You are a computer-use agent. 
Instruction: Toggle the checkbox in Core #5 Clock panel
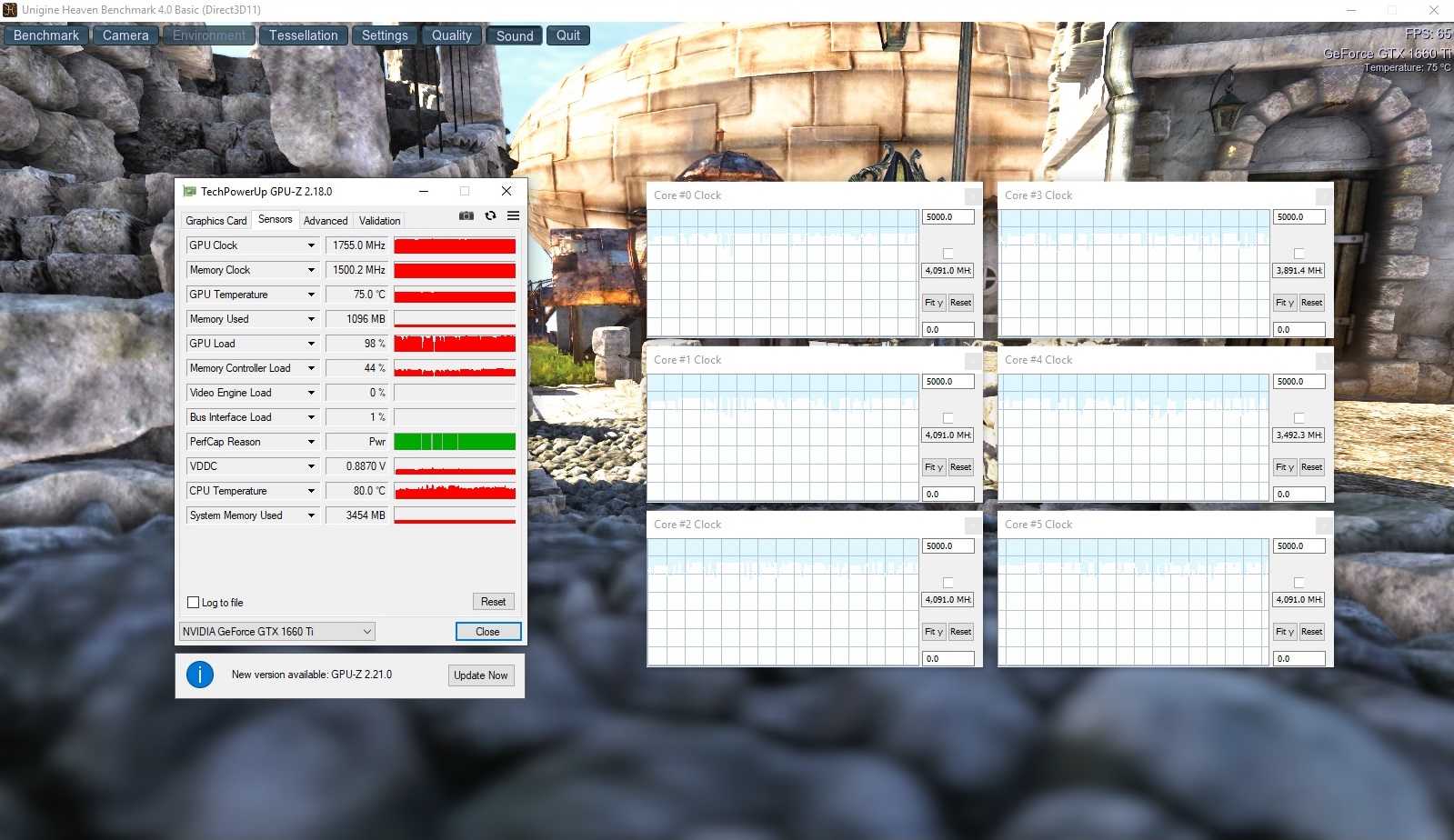point(1299,583)
